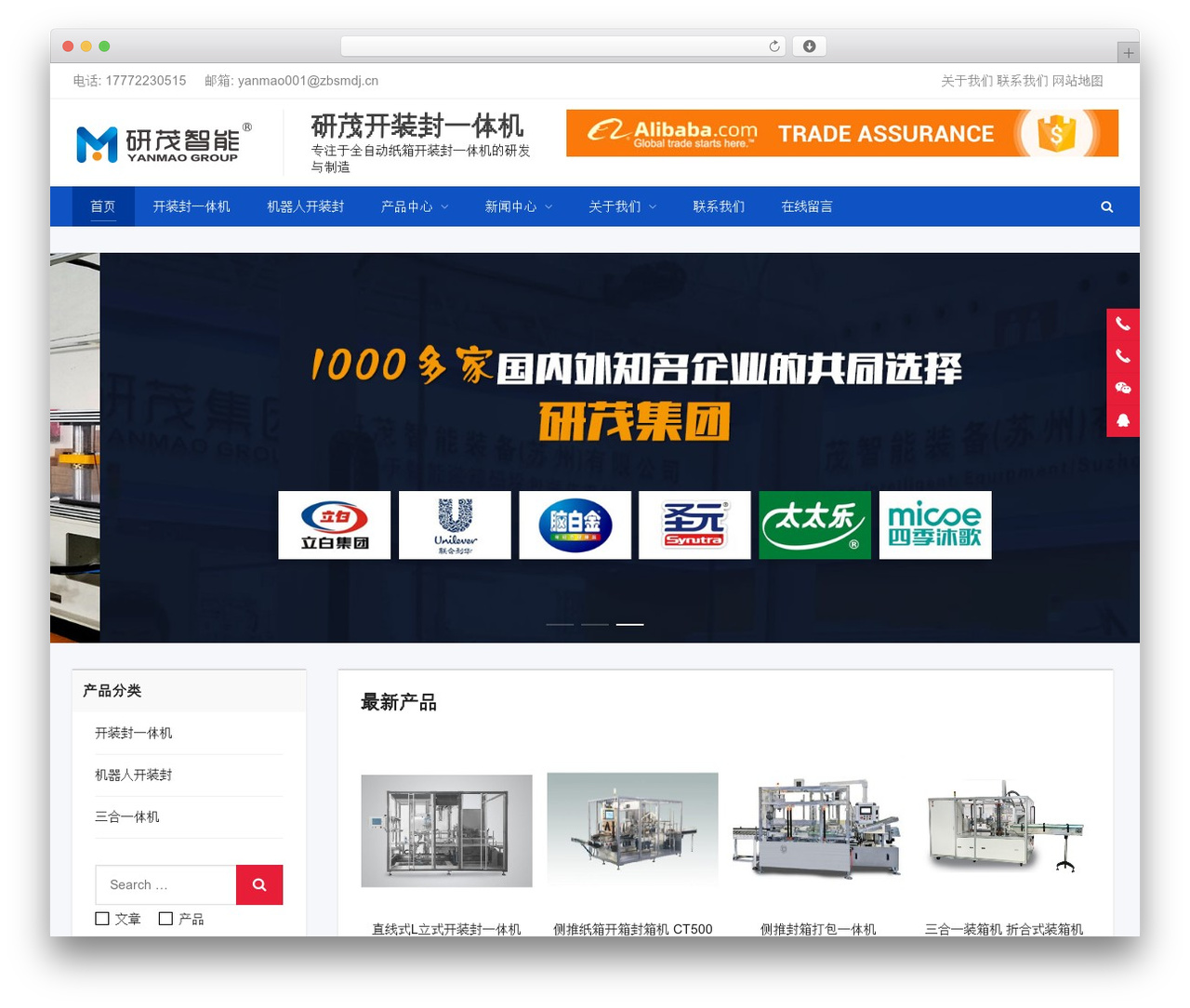
Task: Click the browser address bar
Action: (x=563, y=46)
